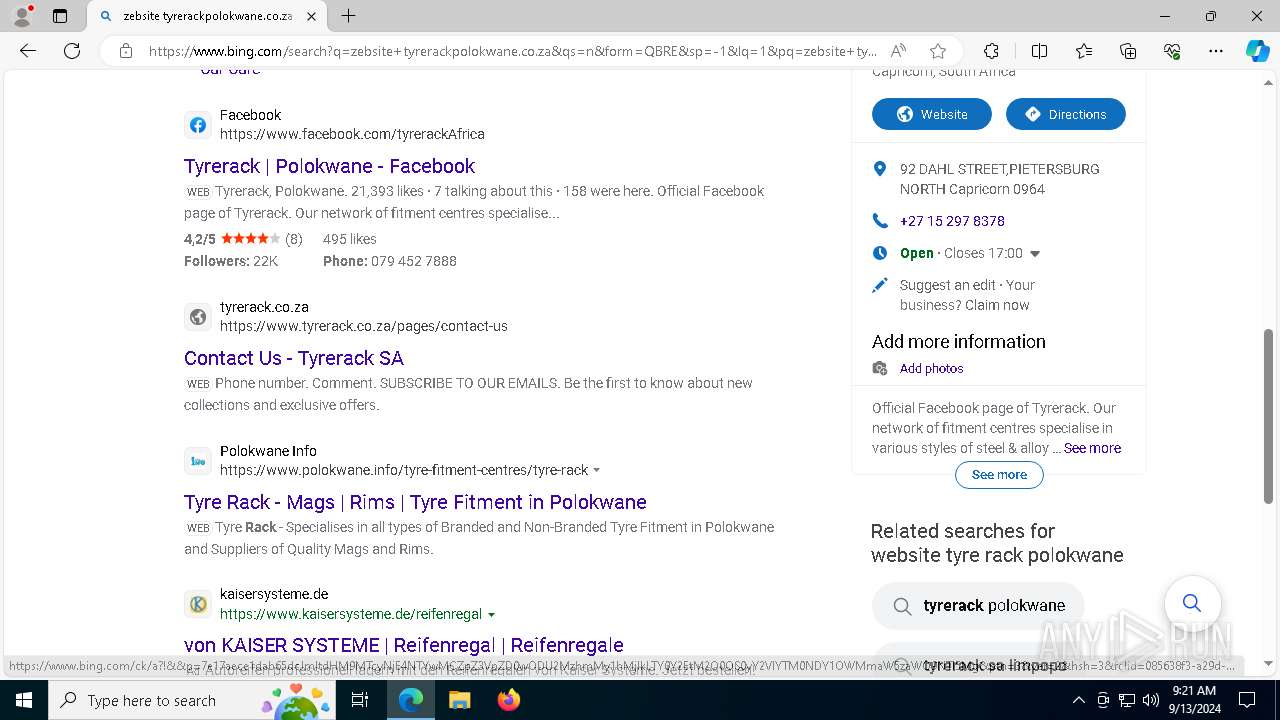Expand opening hours dropdown arrow
This screenshot has width=1280, height=720.
click(x=1035, y=254)
